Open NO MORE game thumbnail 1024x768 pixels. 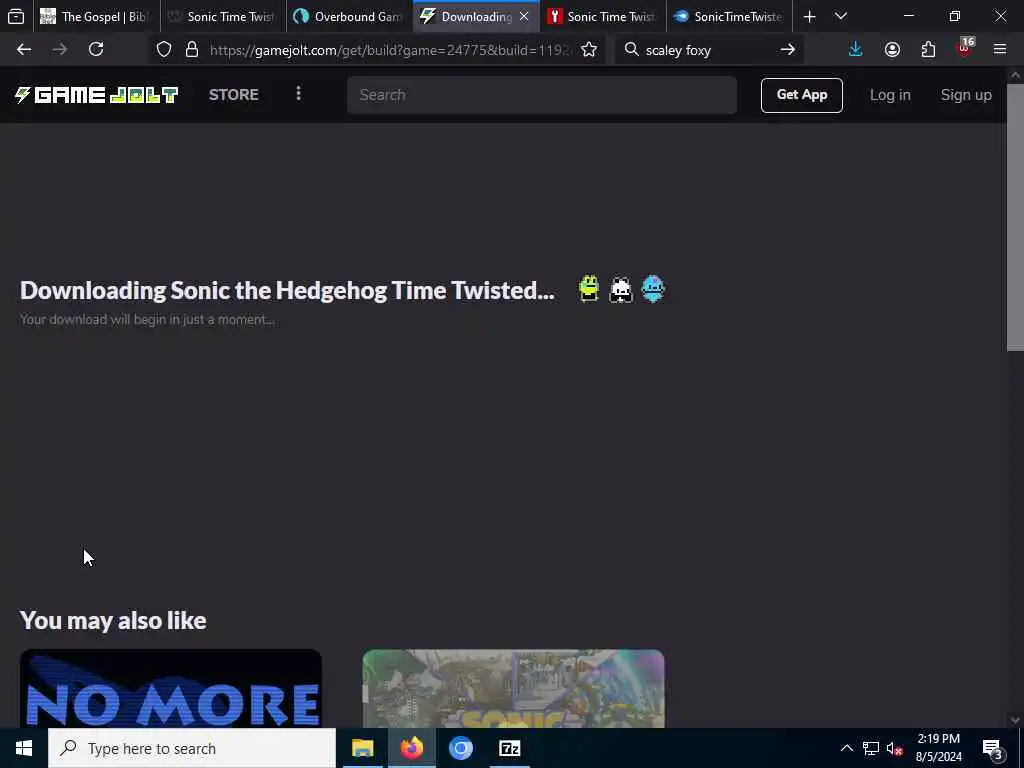point(170,688)
